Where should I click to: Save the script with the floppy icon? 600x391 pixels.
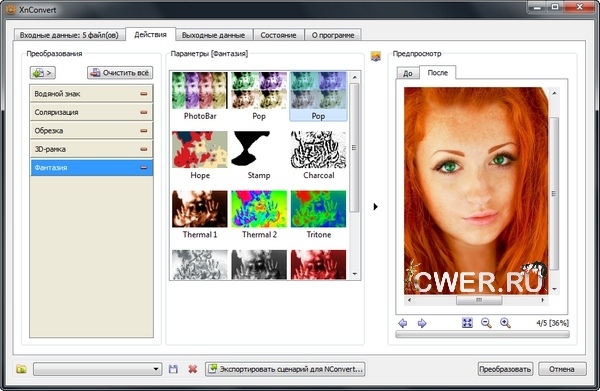(x=173, y=369)
